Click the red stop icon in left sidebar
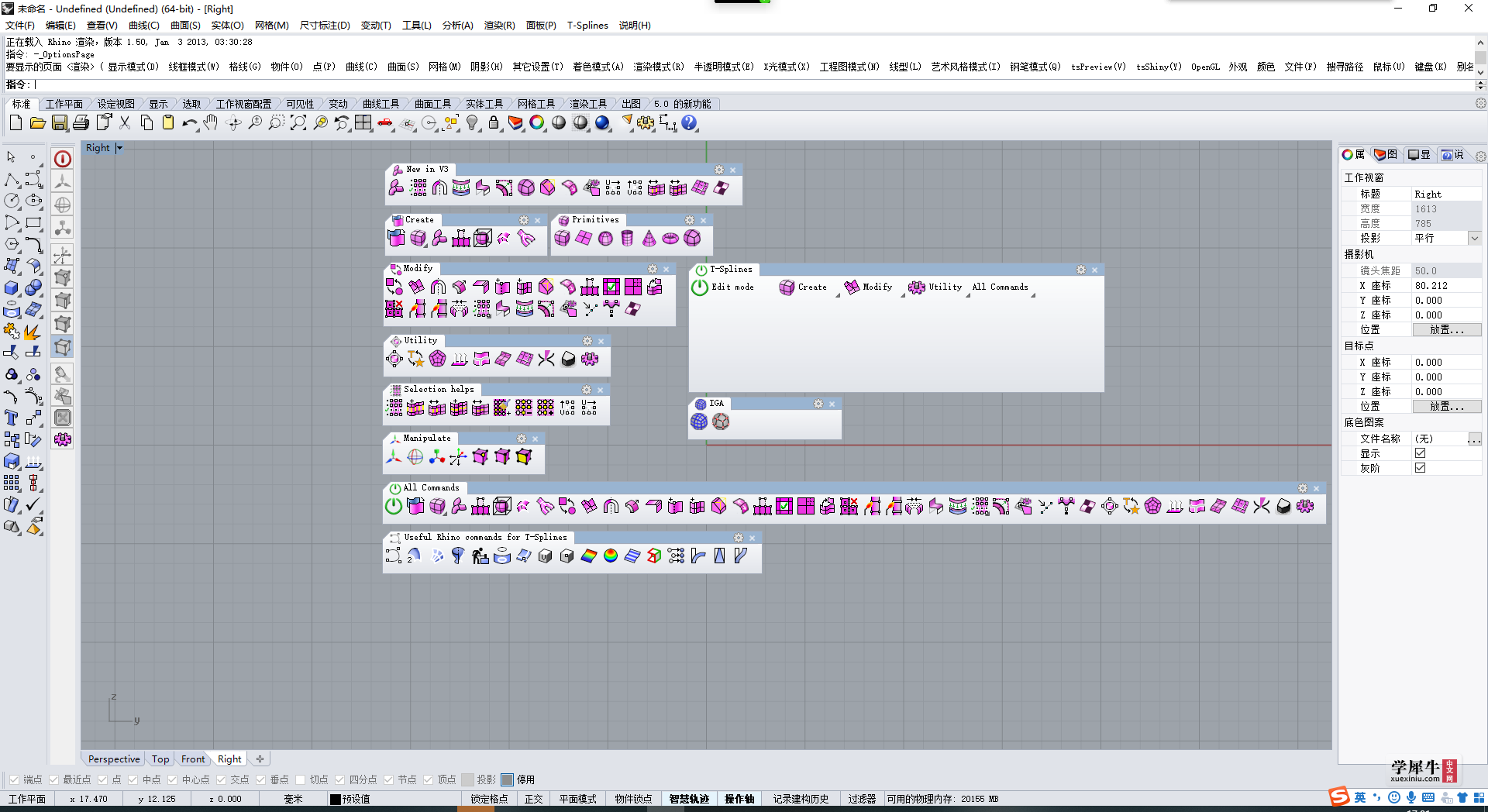This screenshot has width=1488, height=812. (x=63, y=159)
